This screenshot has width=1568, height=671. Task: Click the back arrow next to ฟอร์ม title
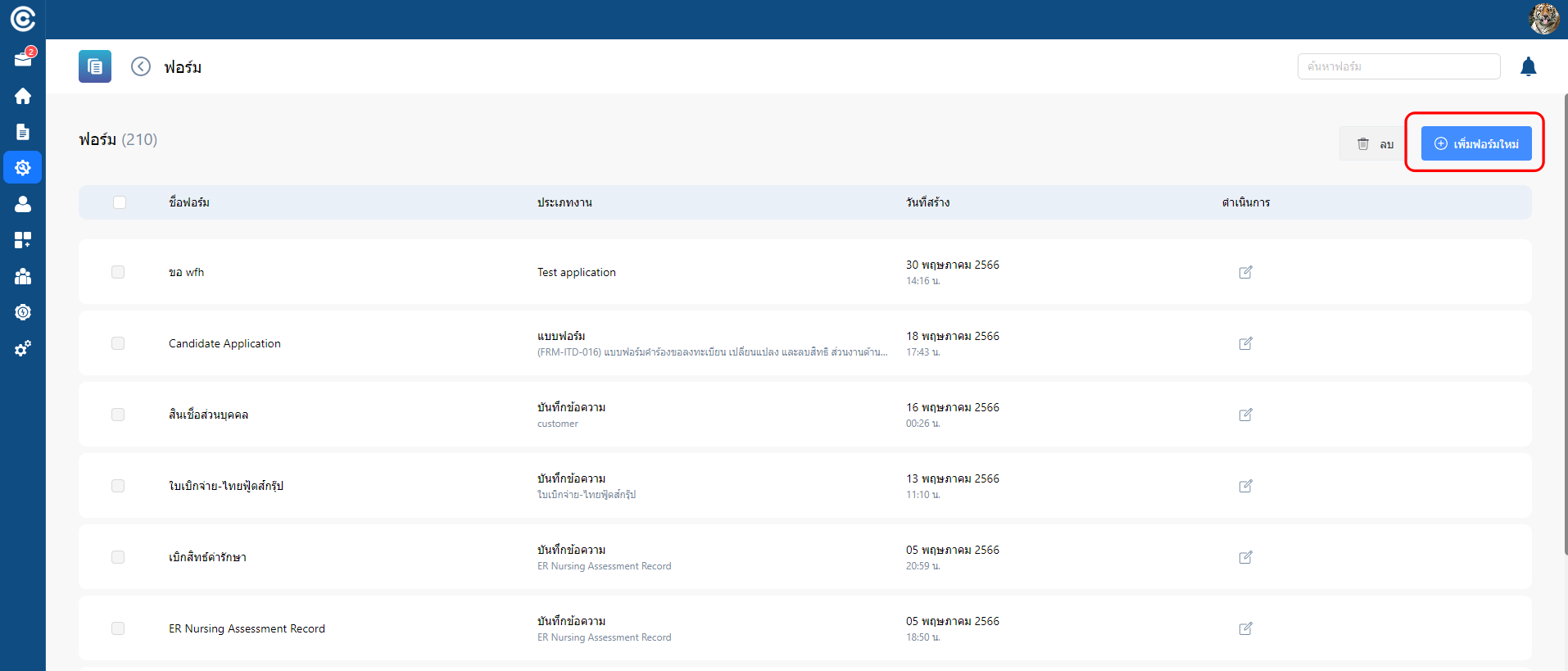141,66
